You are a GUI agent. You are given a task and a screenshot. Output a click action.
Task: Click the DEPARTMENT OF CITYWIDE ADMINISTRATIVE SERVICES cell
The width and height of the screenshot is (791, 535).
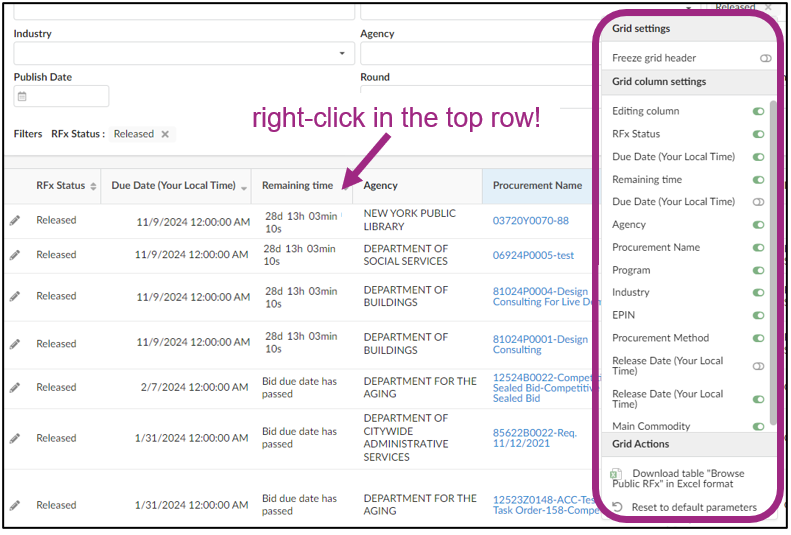click(406, 438)
